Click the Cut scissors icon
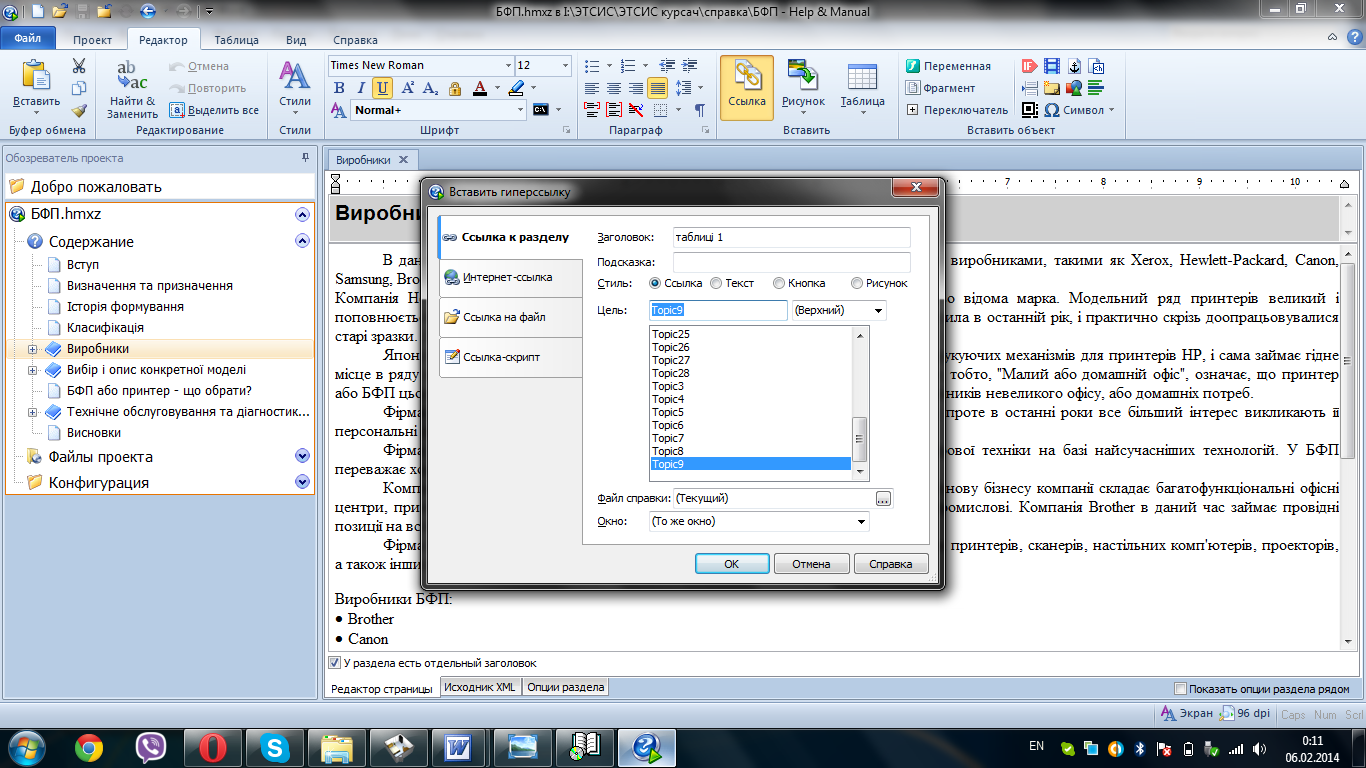 (79, 66)
